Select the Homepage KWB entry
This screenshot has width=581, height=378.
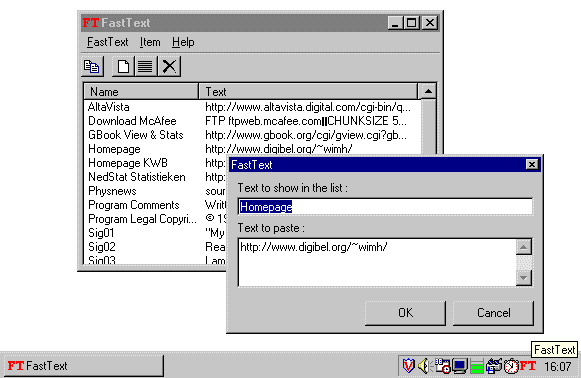pos(128,163)
